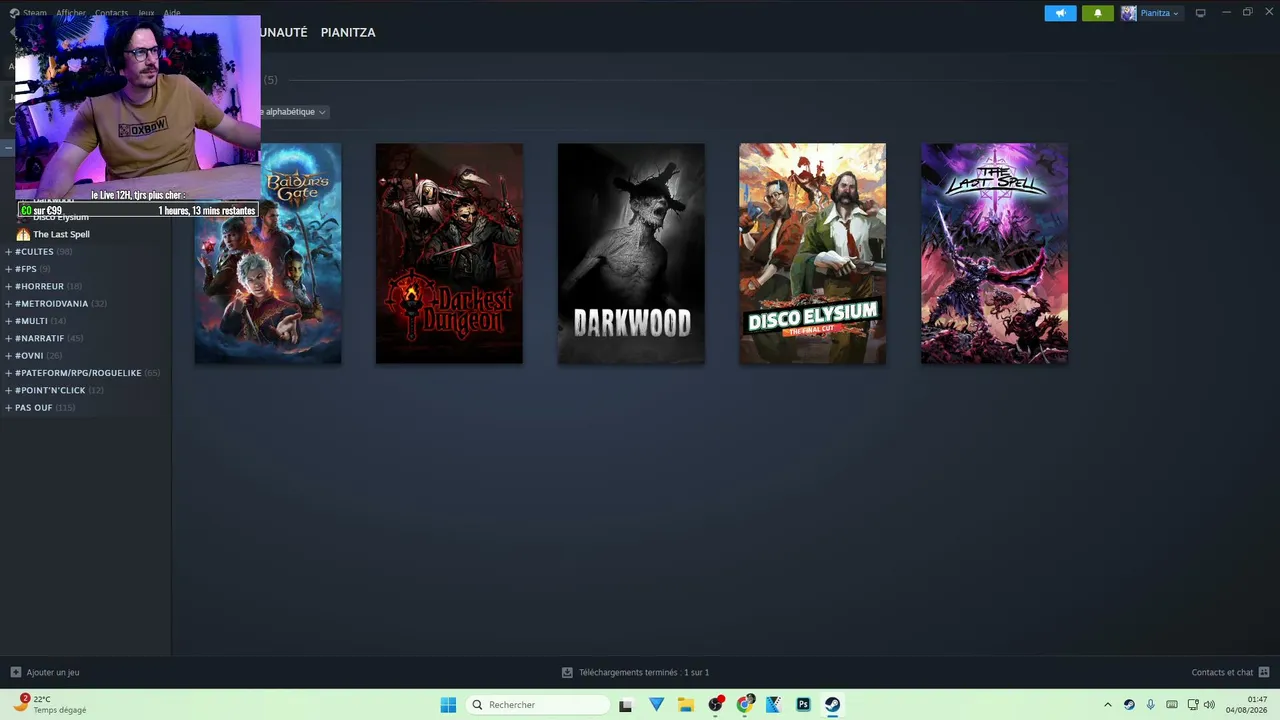Viewport: 1280px width, 720px height.
Task: Open Photoshop from the taskbar
Action: 803,705
